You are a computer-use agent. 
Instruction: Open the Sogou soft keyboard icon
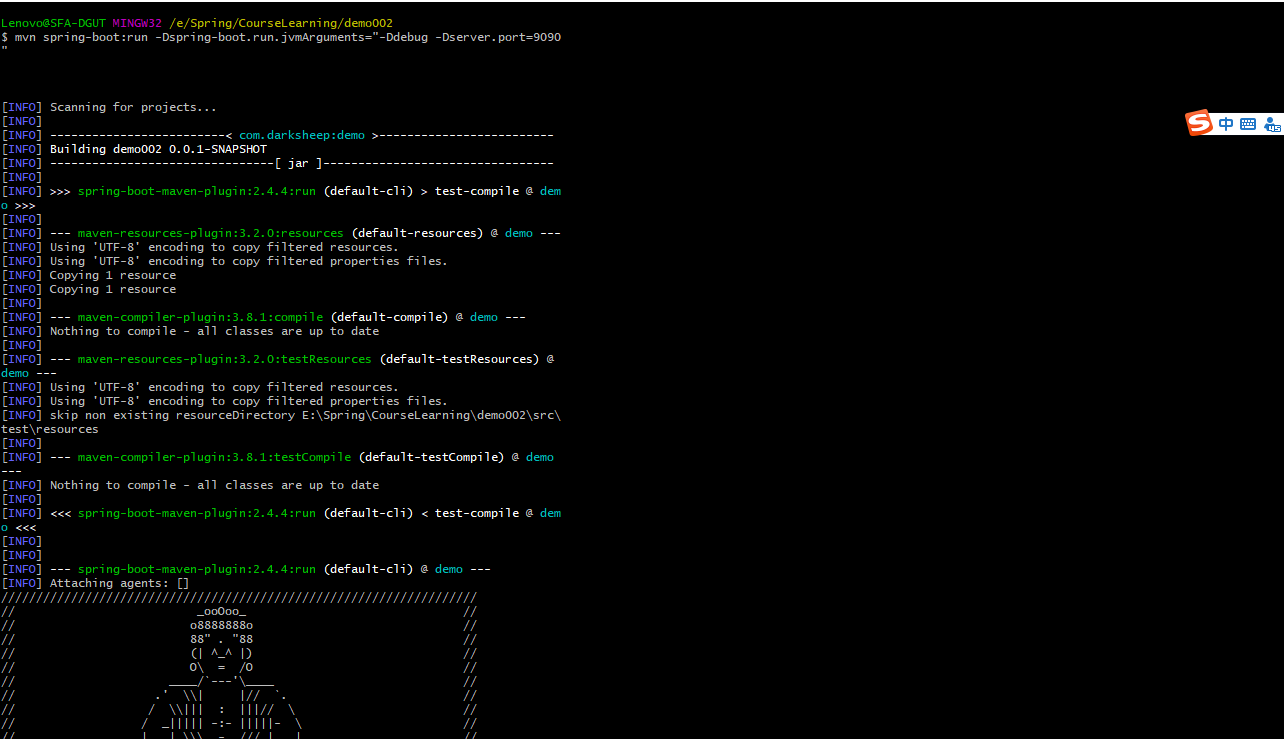point(1248,124)
